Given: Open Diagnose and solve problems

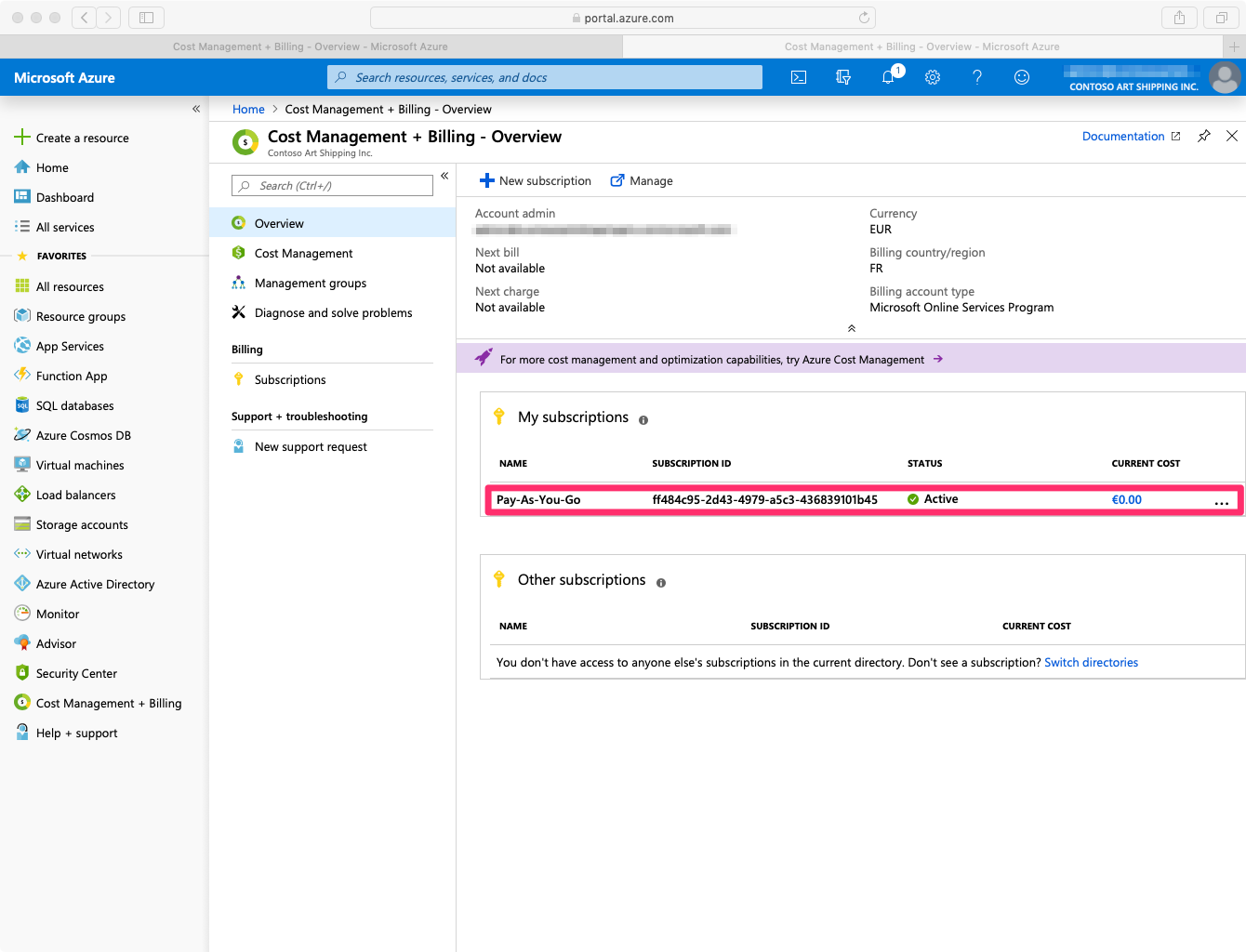Looking at the screenshot, I should click(x=332, y=312).
